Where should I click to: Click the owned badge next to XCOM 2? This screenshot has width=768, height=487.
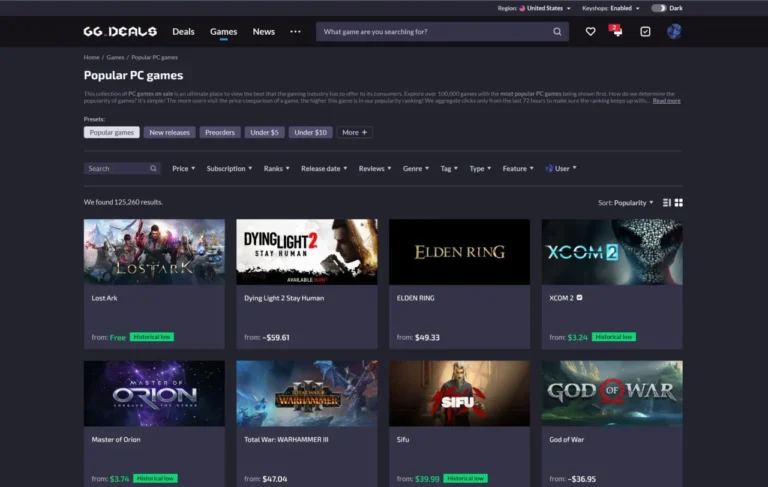(x=579, y=297)
